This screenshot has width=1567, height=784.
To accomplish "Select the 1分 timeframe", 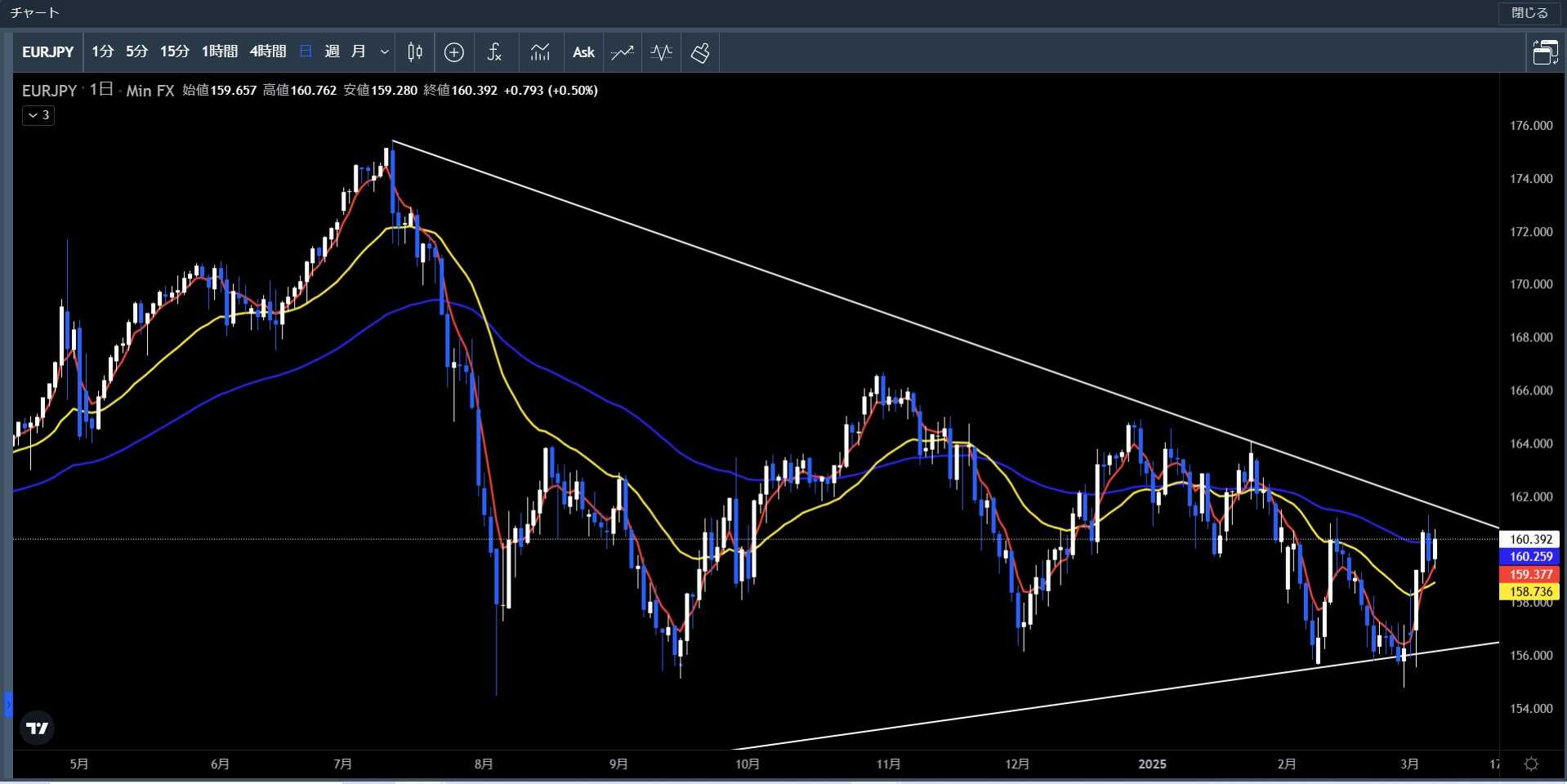I will click(x=102, y=52).
